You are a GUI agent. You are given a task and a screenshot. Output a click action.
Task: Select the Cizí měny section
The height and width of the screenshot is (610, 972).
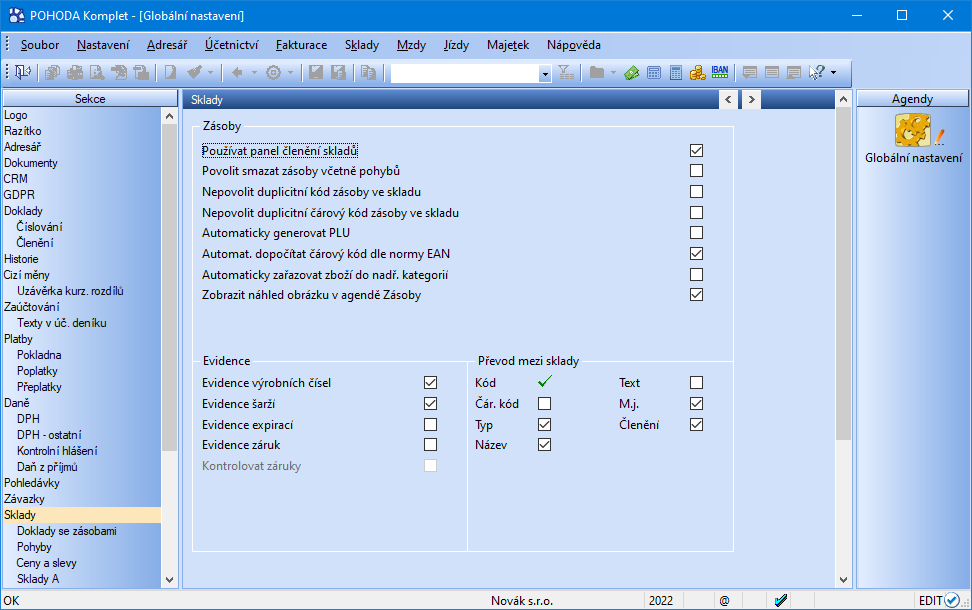27,275
